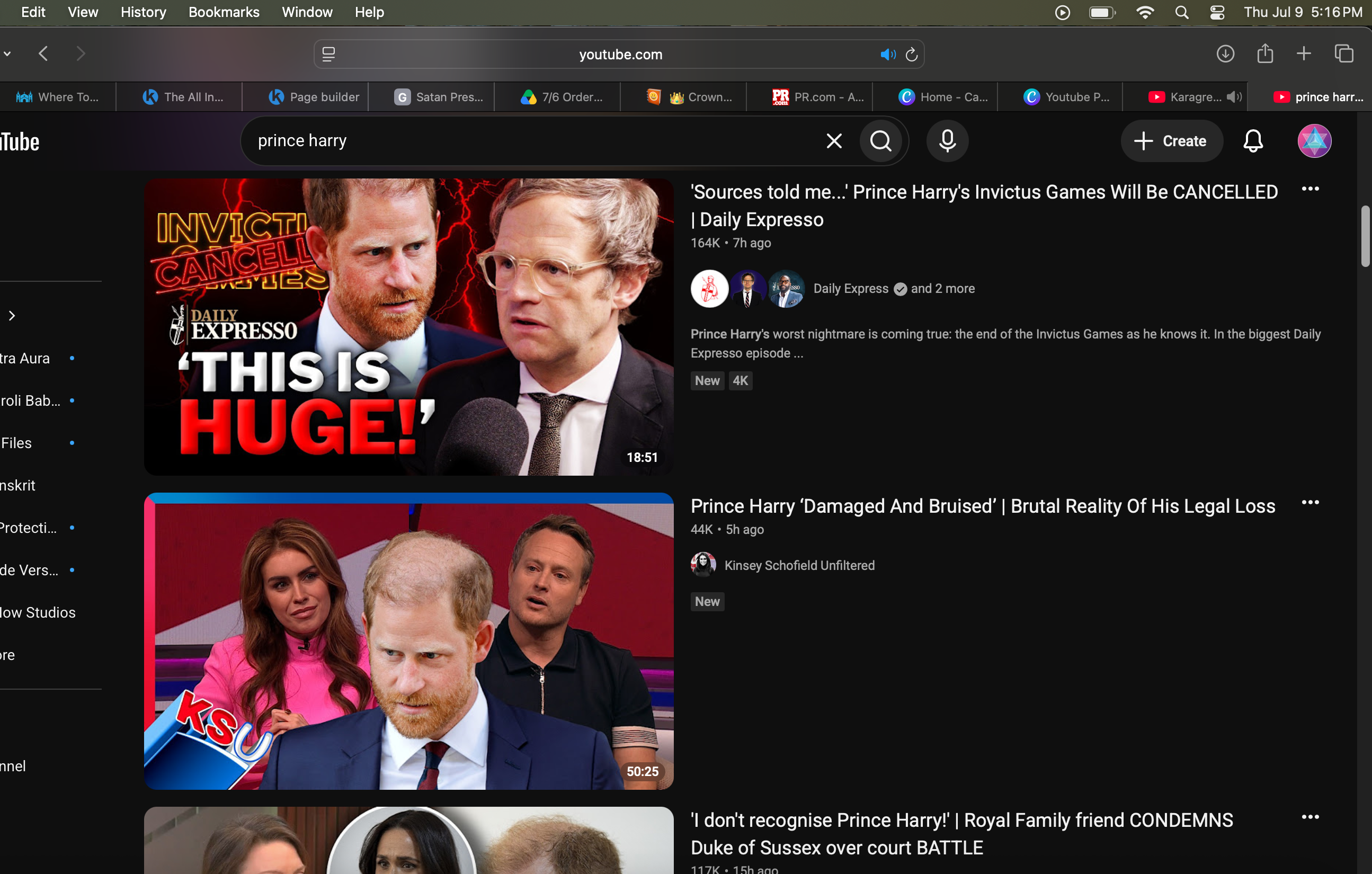1372x874 pixels.
Task: Click the menu bar clock 'Thu Jul 9 5:16 PM'
Action: pyautogui.click(x=1303, y=12)
